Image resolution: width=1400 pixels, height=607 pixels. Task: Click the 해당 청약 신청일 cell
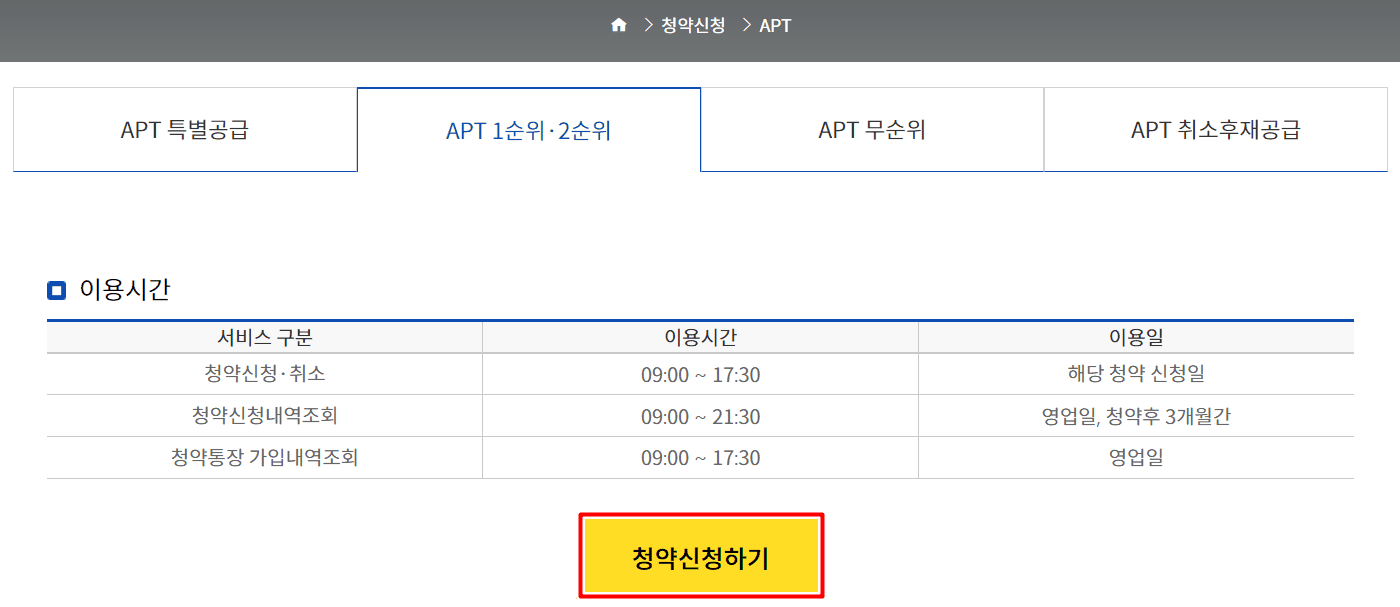[x=1136, y=375]
